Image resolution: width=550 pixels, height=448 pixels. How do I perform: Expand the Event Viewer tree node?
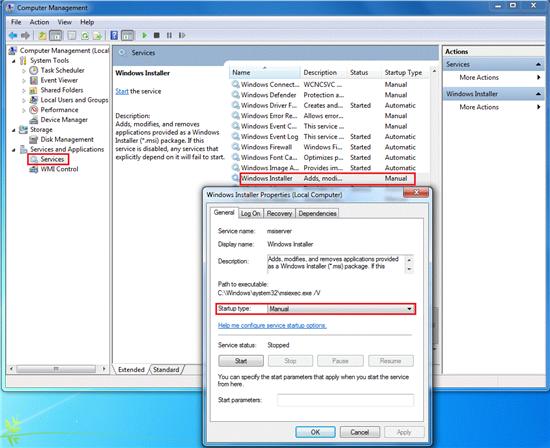(24, 81)
